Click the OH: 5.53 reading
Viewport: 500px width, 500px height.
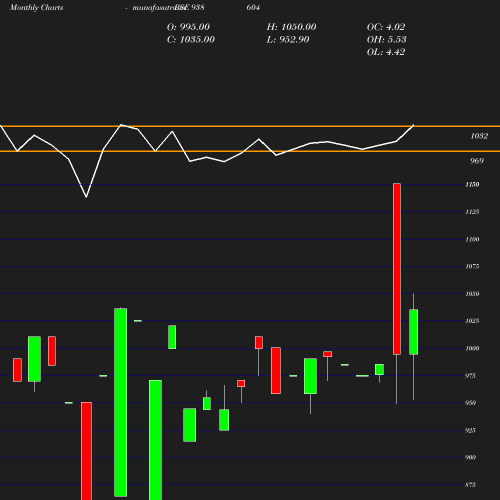coord(387,40)
